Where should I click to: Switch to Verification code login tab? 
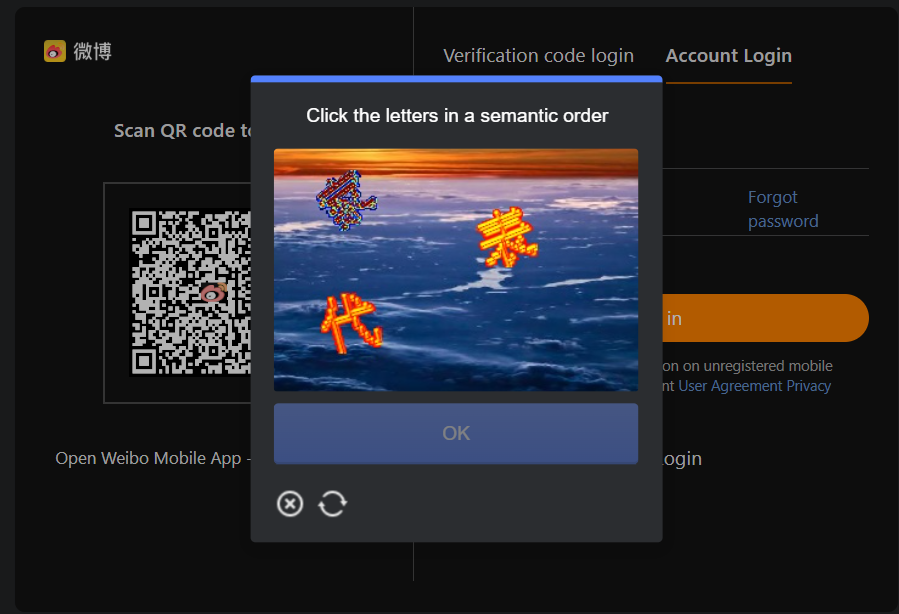tap(538, 56)
